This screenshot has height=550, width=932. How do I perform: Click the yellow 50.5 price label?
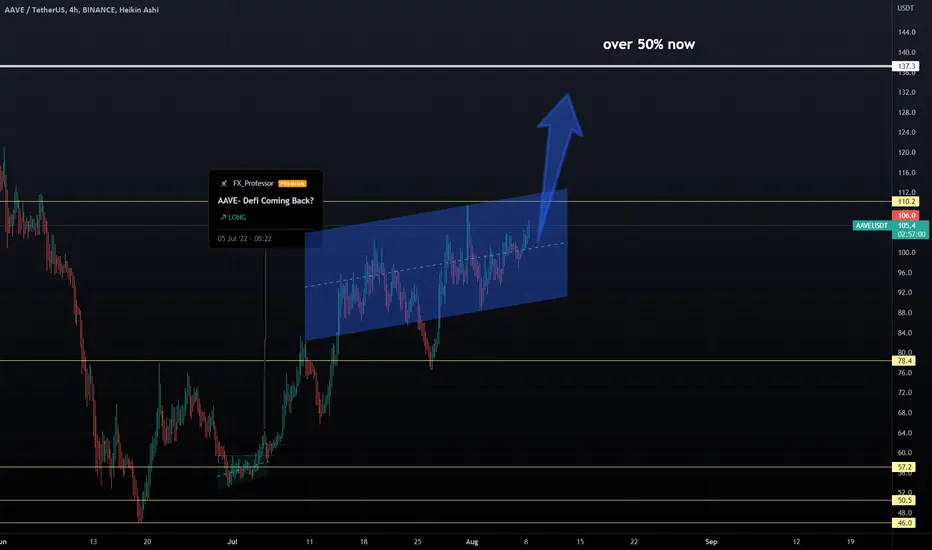[x=905, y=500]
